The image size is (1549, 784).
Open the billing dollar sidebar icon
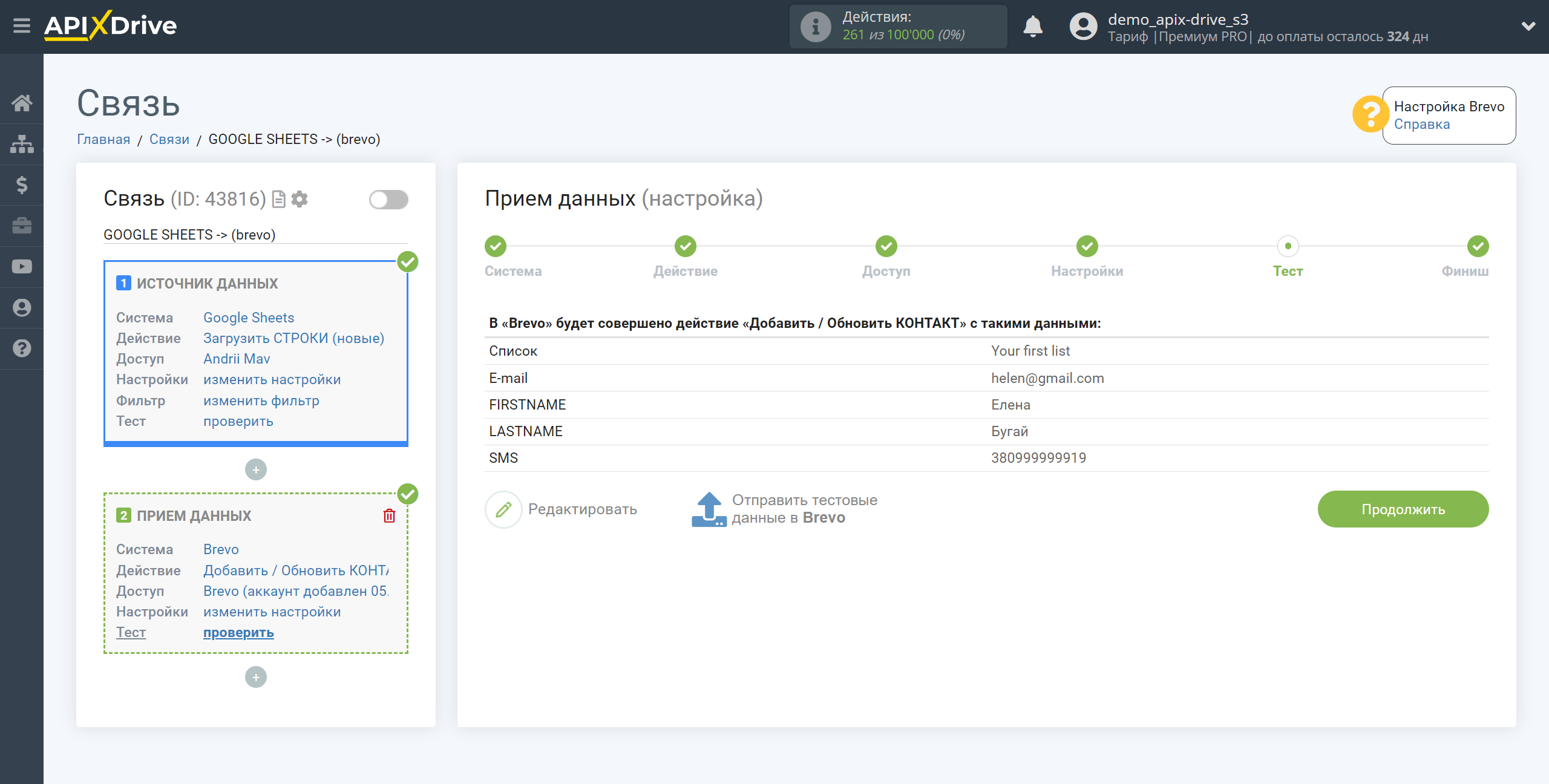coord(22,185)
